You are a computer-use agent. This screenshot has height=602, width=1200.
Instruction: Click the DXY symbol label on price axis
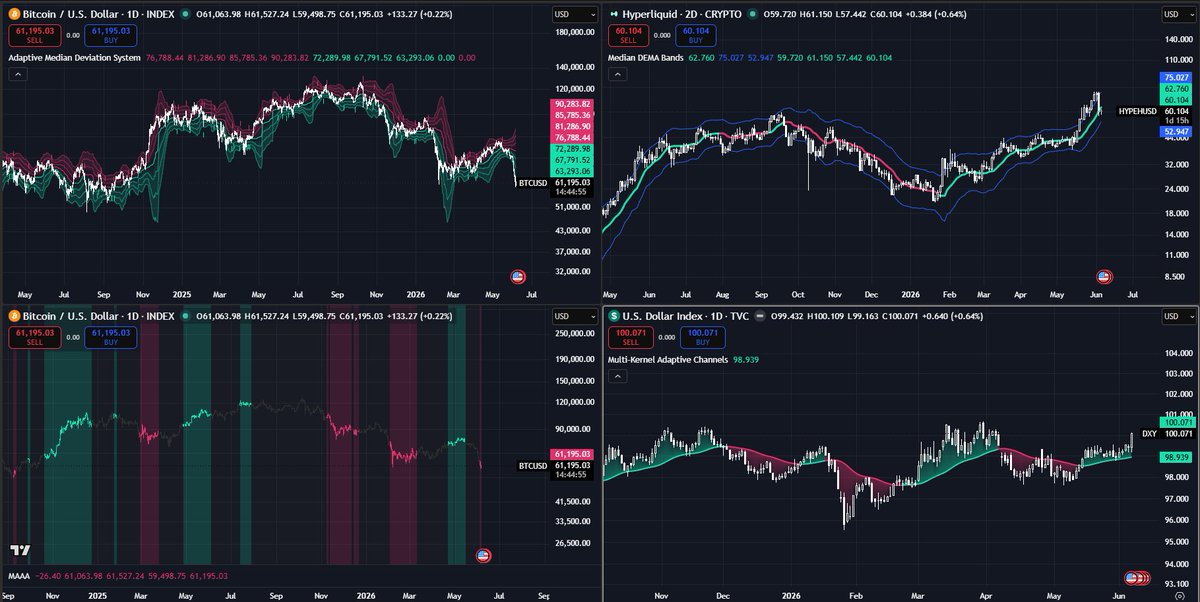(x=1149, y=434)
